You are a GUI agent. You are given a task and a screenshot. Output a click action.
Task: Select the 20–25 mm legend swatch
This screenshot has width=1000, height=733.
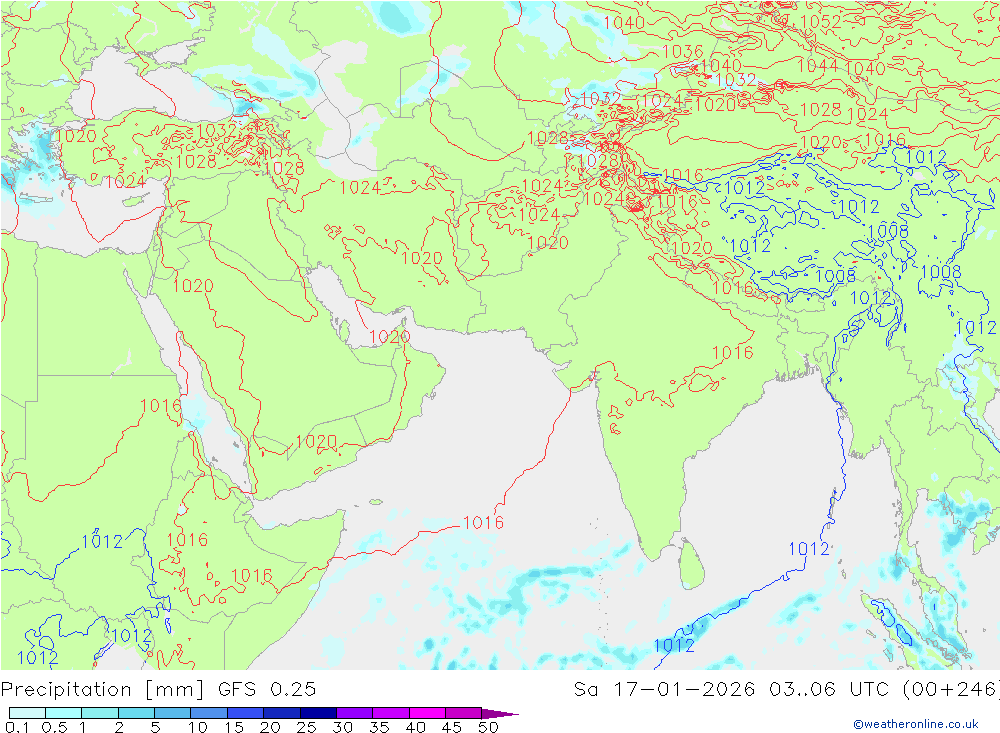click(281, 713)
